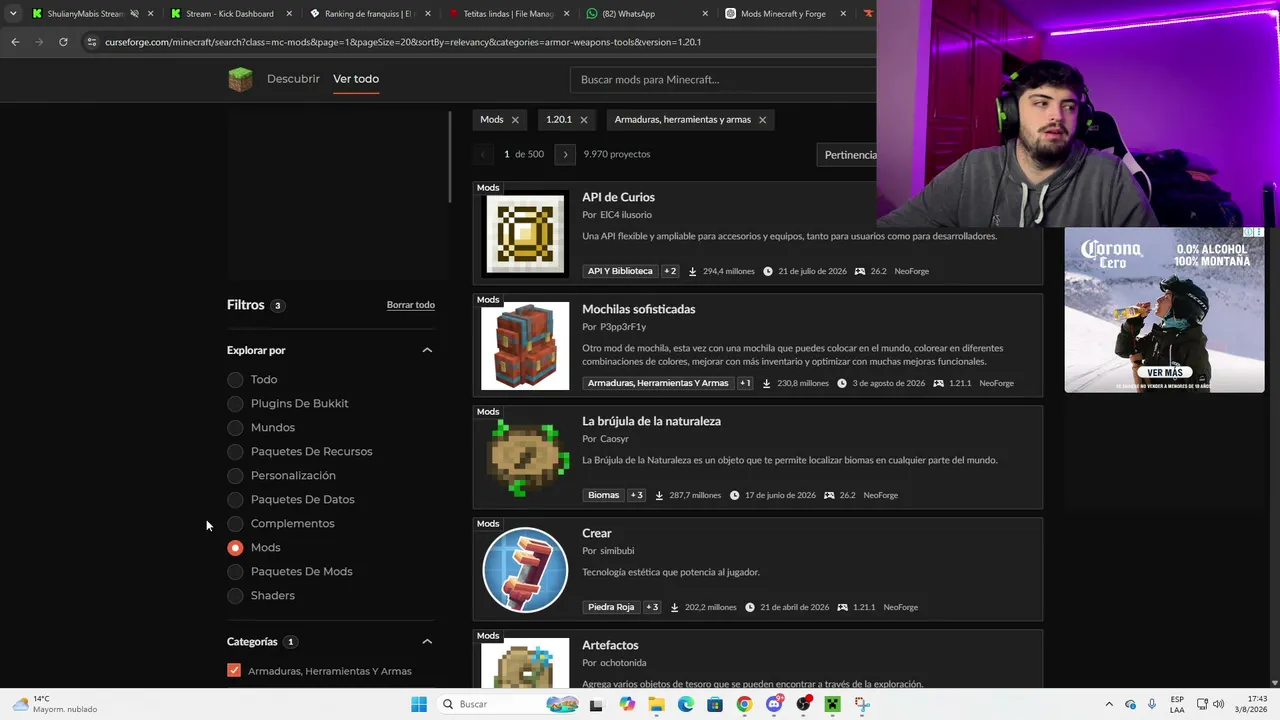This screenshot has width=1280, height=720.
Task: Select the Mods radio option
Action: (x=235, y=548)
